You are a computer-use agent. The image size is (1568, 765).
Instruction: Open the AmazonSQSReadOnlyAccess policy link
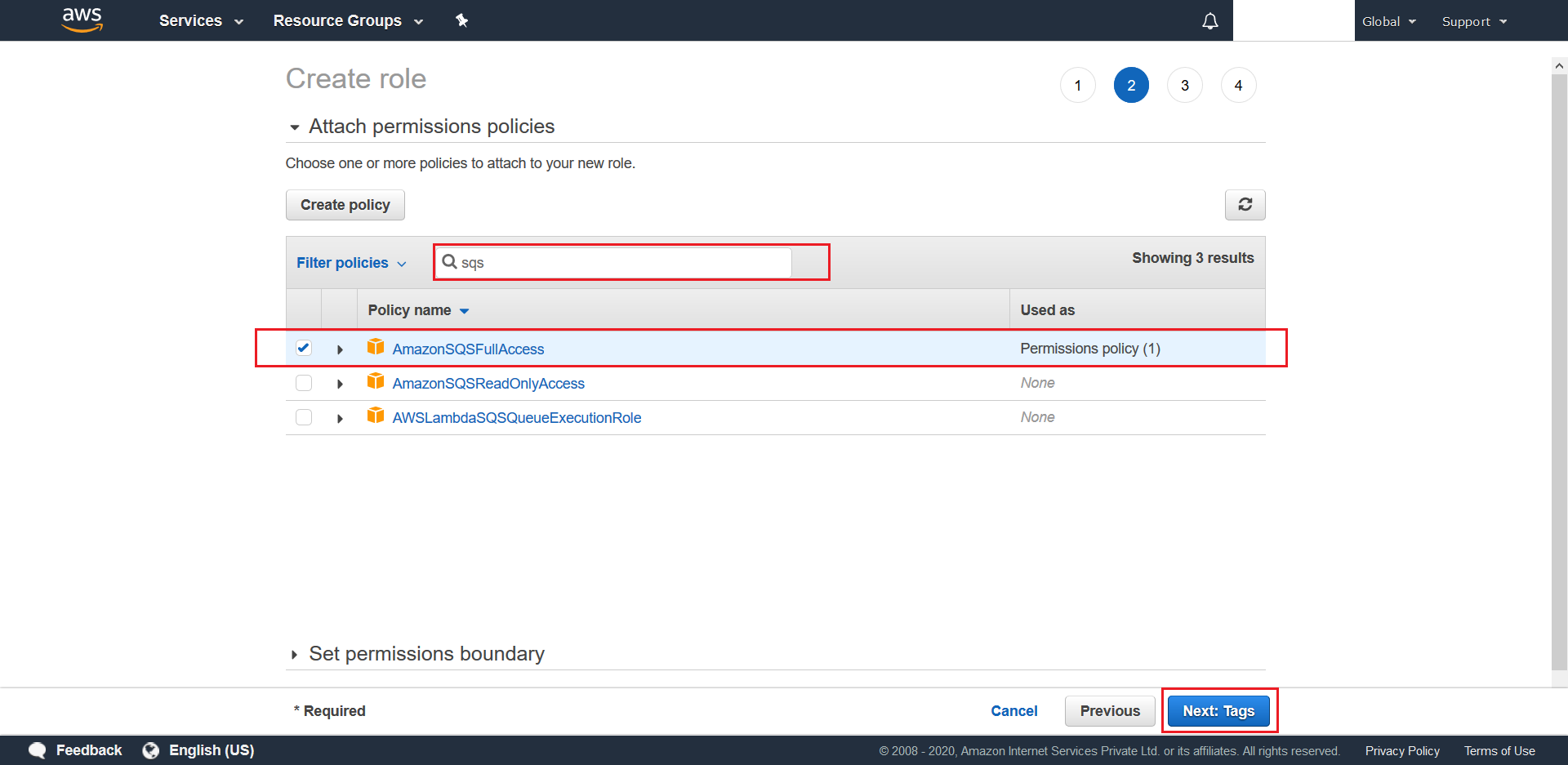pos(488,384)
